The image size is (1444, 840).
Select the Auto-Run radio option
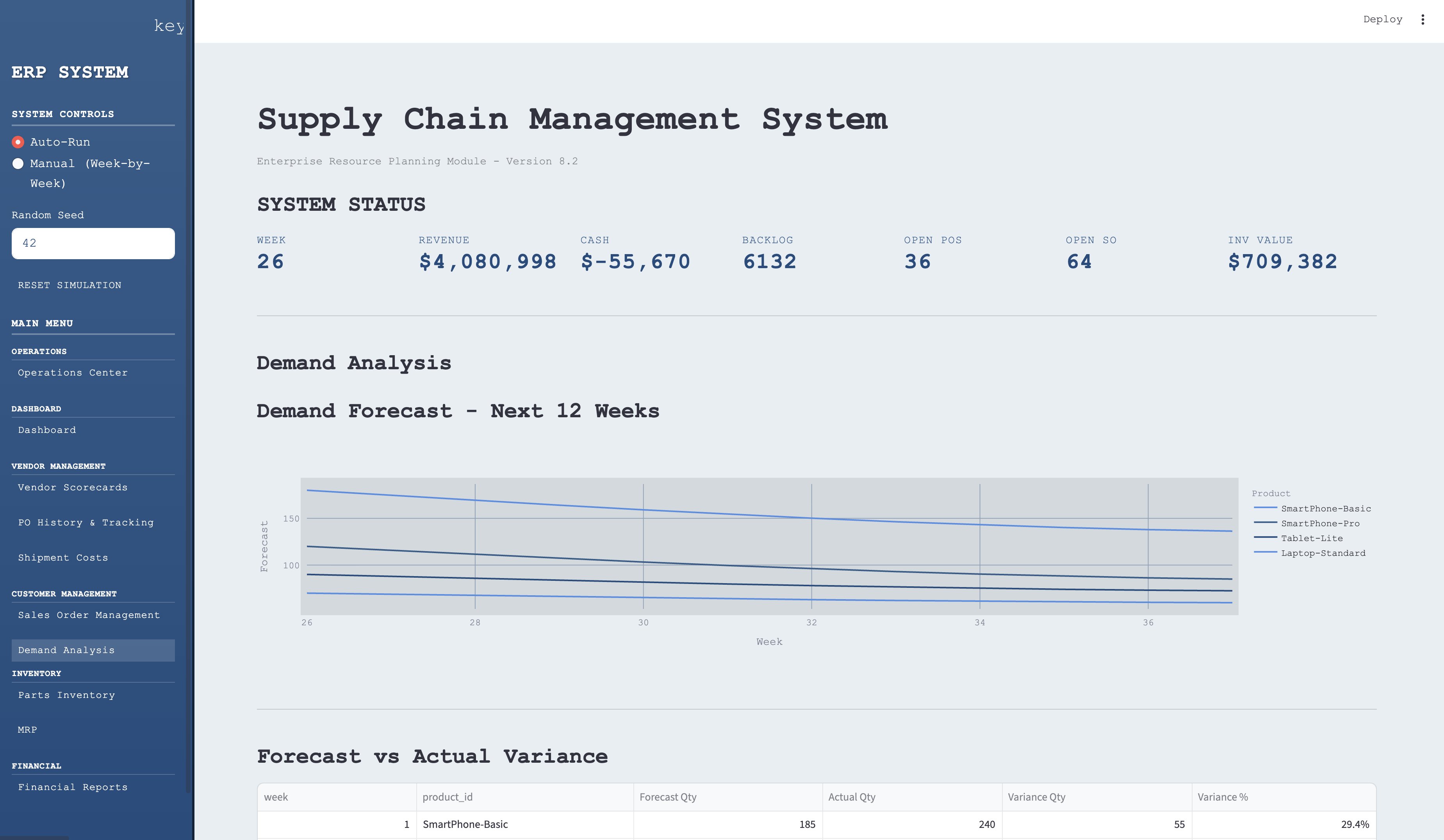(x=18, y=142)
